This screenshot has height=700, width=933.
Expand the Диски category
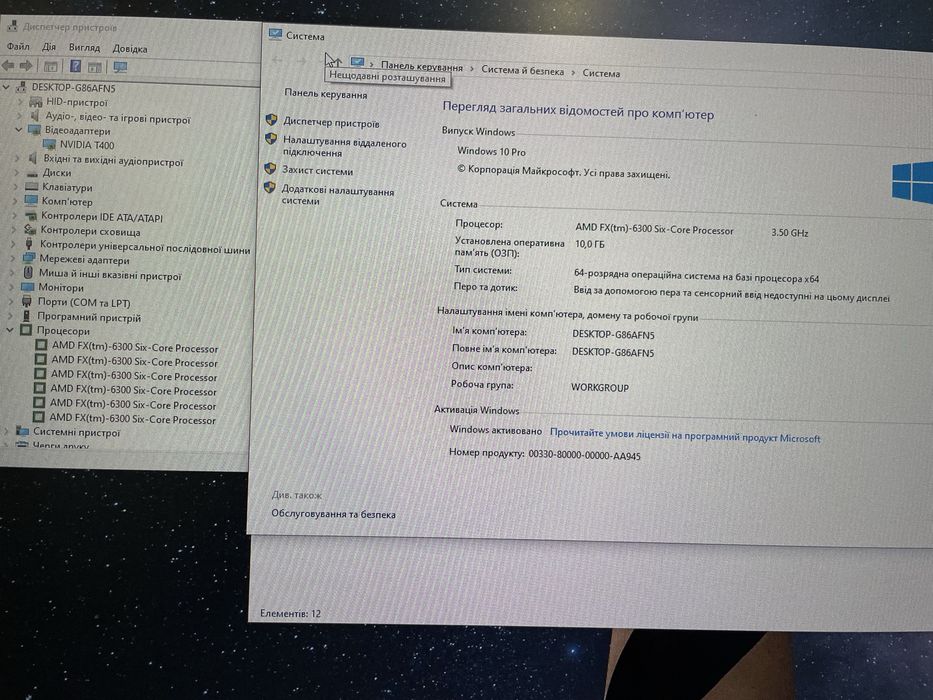pyautogui.click(x=17, y=173)
